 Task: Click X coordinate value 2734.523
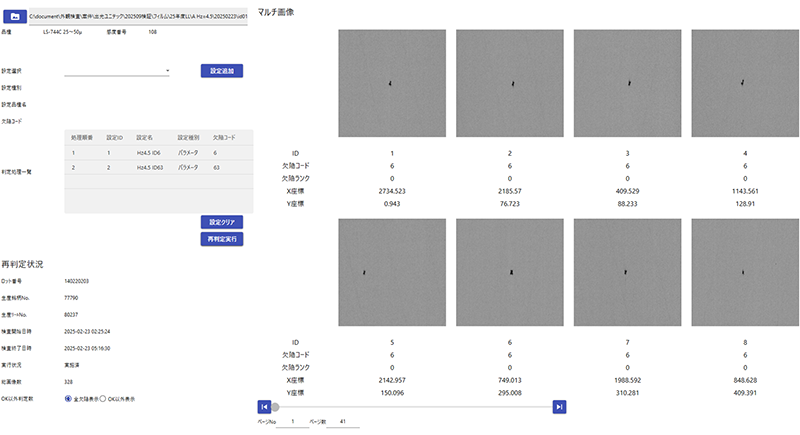pyautogui.click(x=392, y=191)
